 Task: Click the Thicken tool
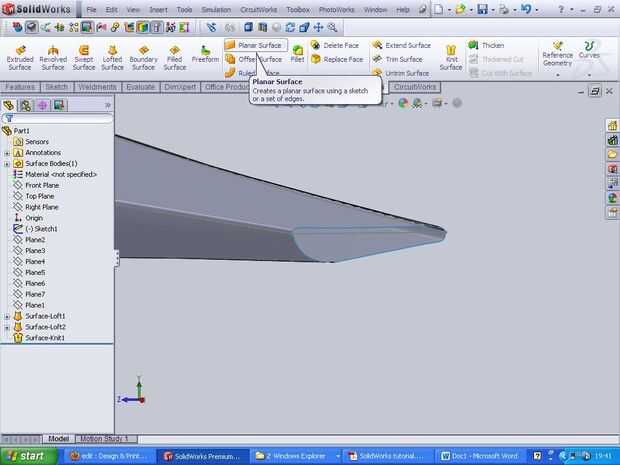486,45
